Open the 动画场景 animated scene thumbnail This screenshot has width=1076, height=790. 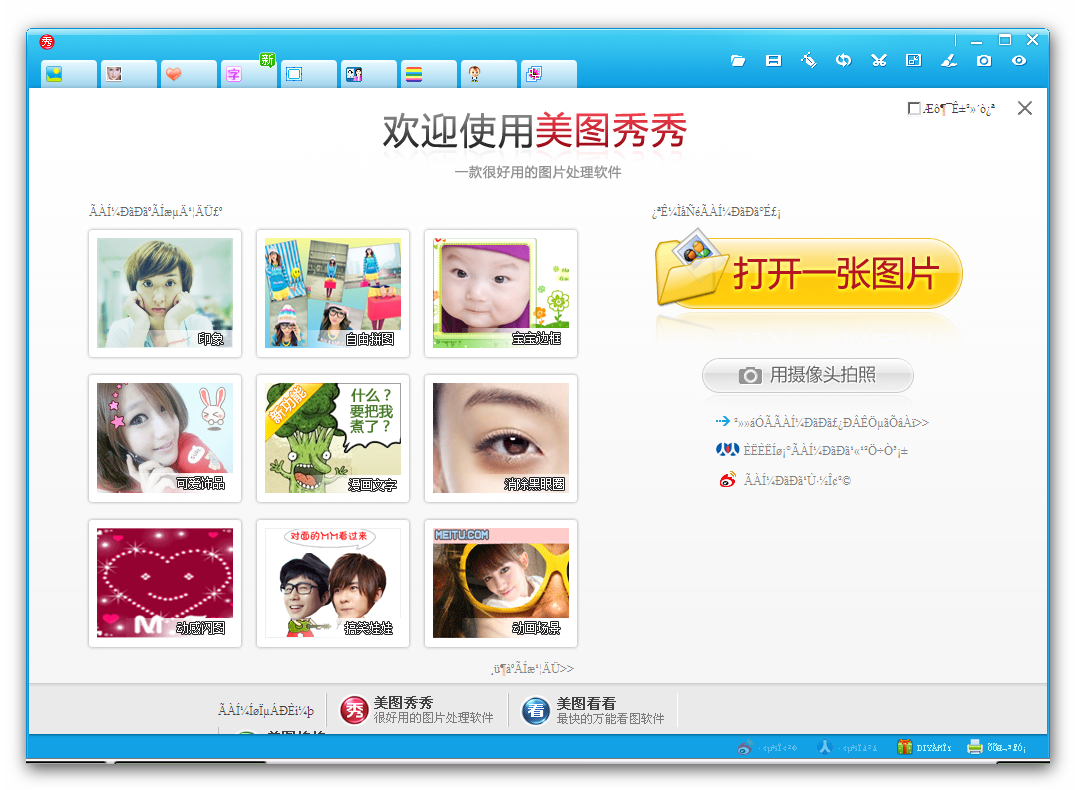point(501,583)
